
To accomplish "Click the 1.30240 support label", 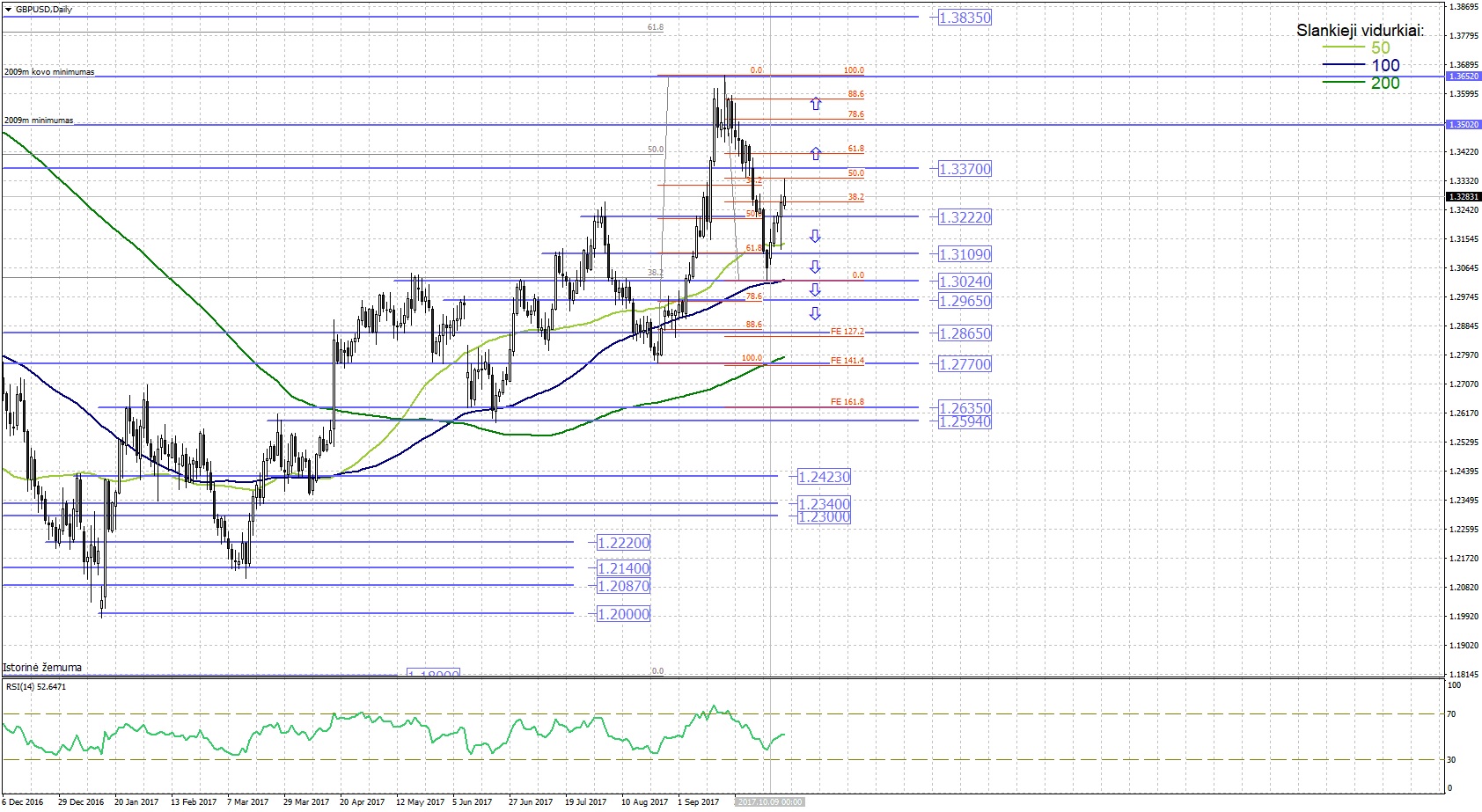I will [965, 281].
